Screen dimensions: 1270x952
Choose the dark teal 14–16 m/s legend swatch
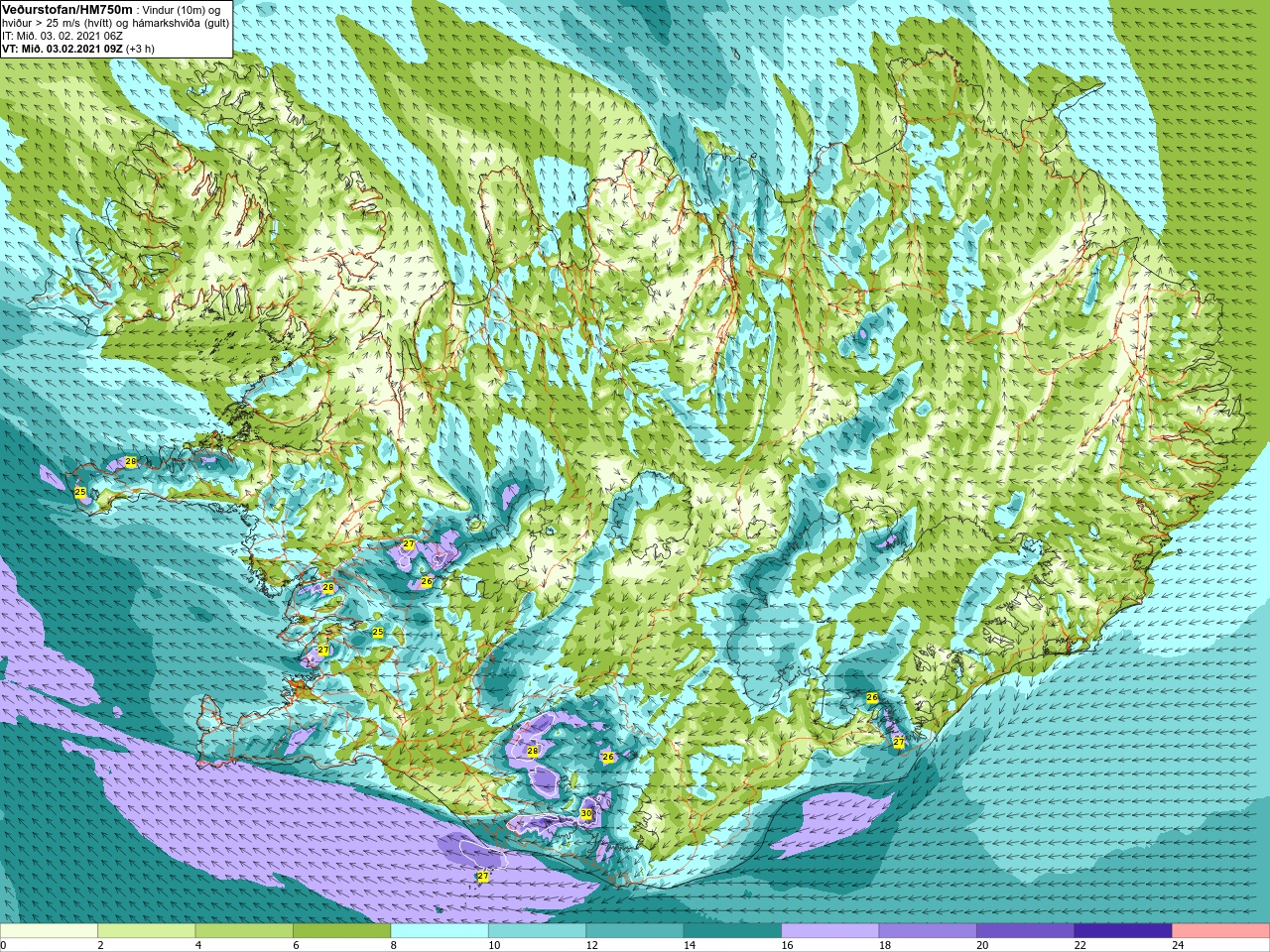[732, 931]
